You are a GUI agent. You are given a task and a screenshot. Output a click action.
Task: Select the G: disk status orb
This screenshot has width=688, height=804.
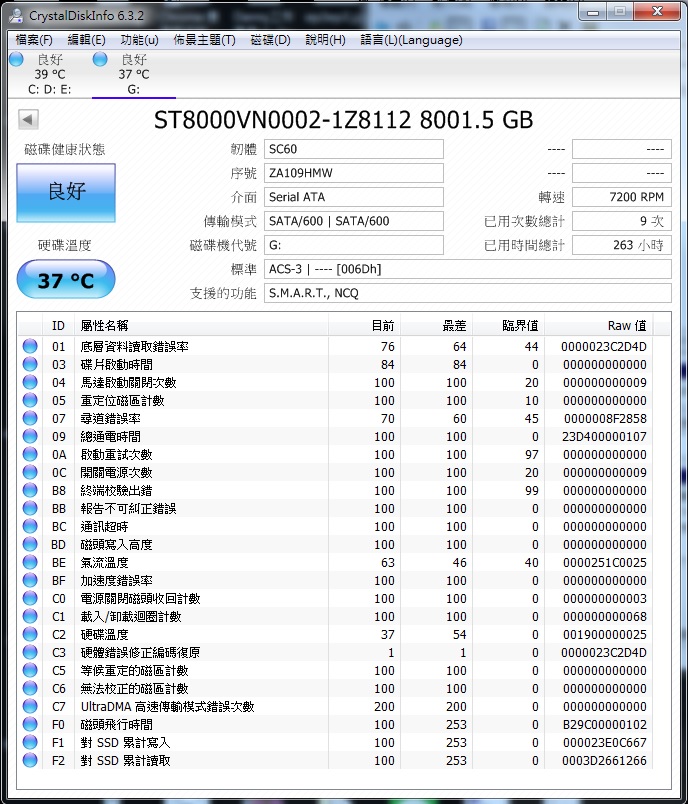point(100,59)
